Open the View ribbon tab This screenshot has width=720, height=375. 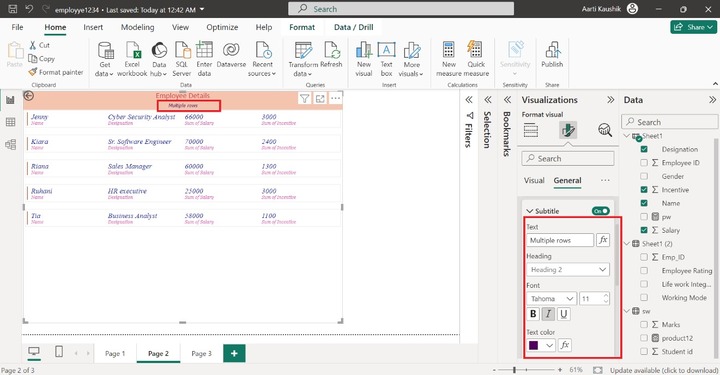click(x=180, y=27)
